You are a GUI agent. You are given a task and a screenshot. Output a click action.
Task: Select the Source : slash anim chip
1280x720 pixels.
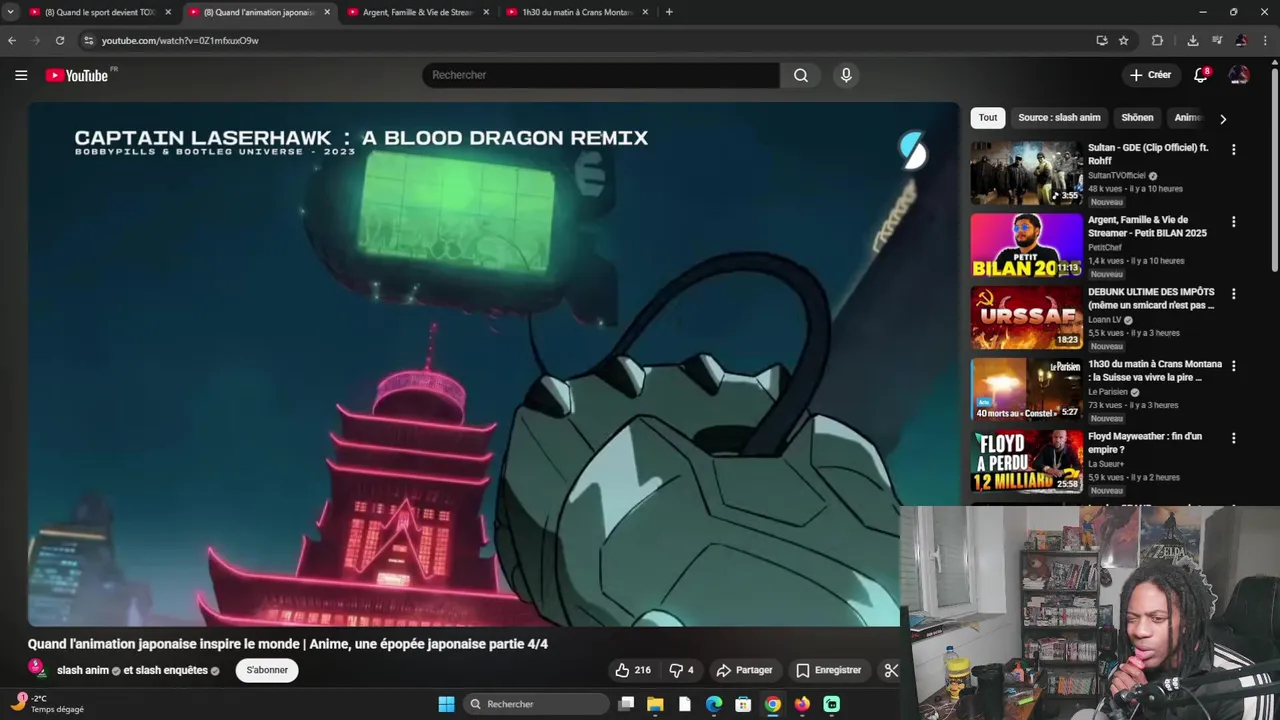tap(1059, 118)
